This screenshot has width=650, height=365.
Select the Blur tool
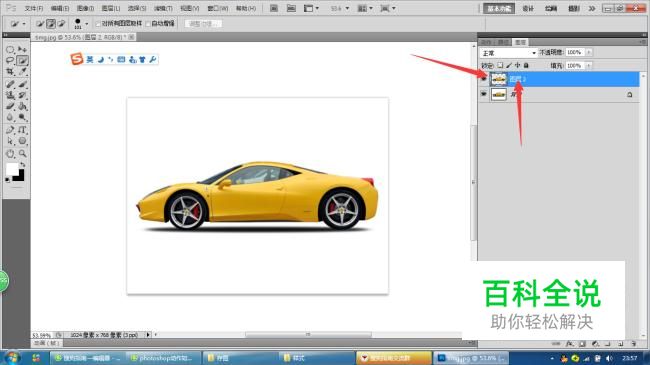[x=10, y=117]
